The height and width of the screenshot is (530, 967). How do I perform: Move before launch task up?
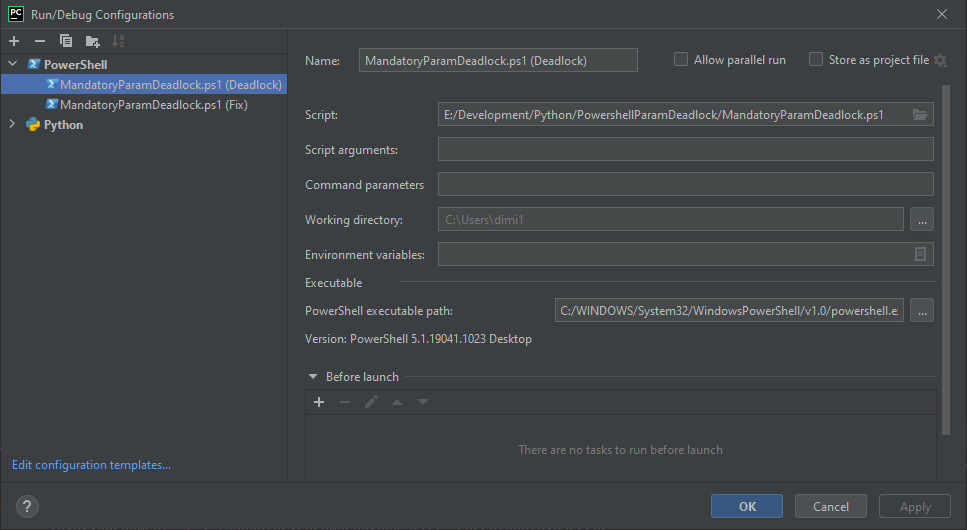[397, 402]
